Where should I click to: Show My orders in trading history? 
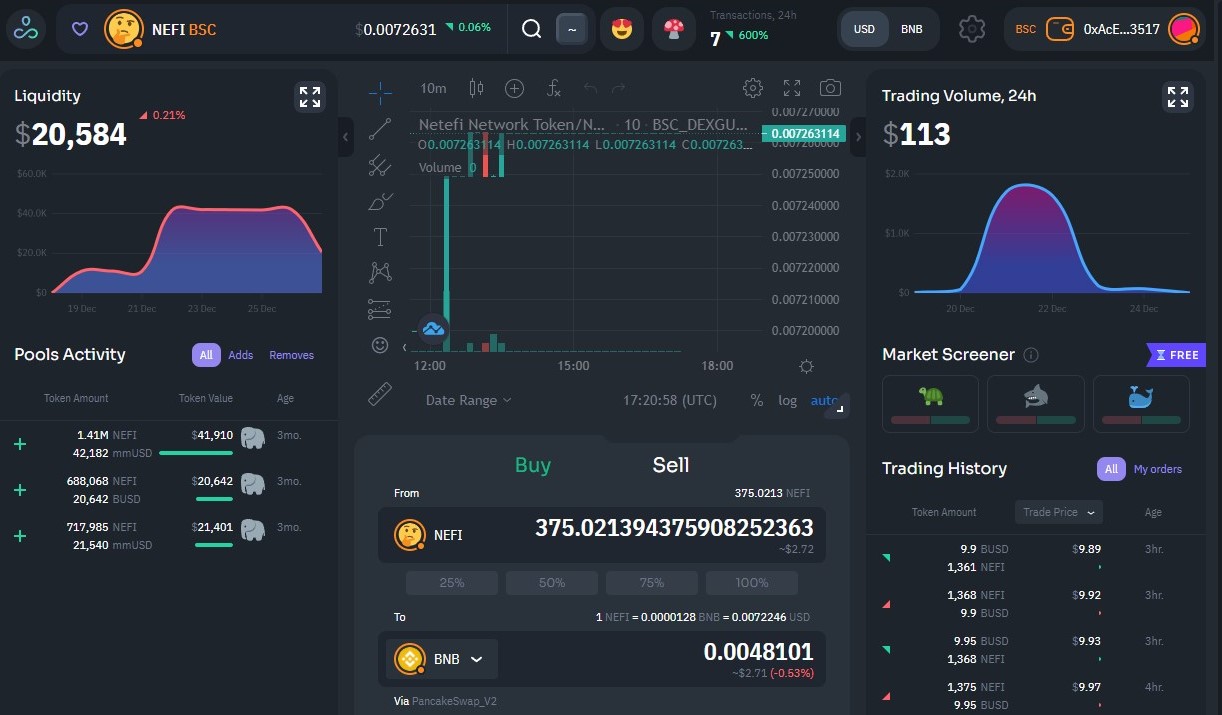[1158, 469]
